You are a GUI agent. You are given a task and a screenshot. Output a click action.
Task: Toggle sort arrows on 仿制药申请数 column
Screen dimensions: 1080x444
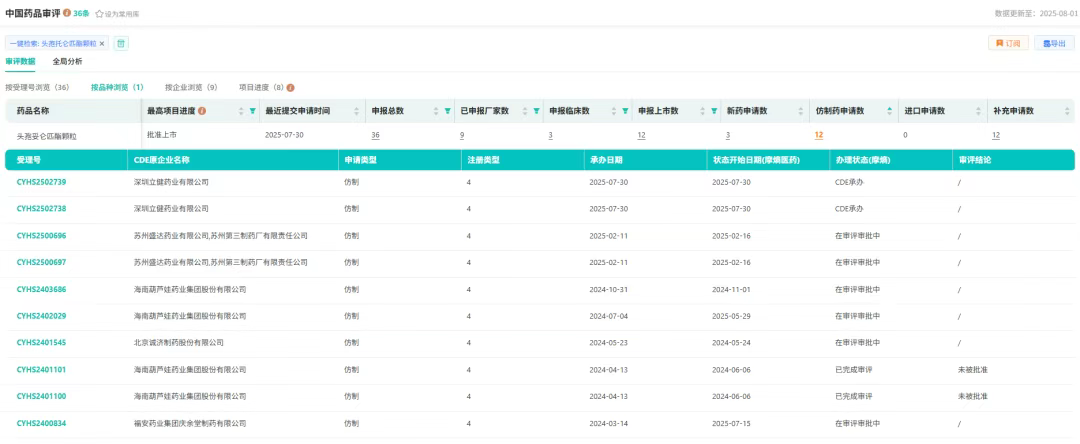890,111
